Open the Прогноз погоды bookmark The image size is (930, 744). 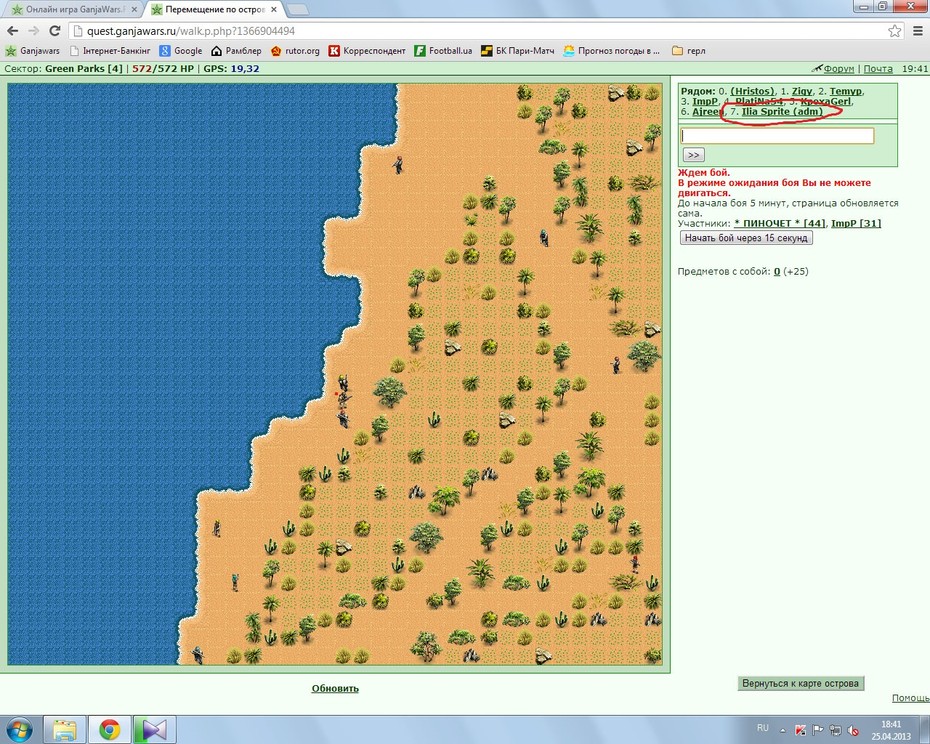(611, 51)
